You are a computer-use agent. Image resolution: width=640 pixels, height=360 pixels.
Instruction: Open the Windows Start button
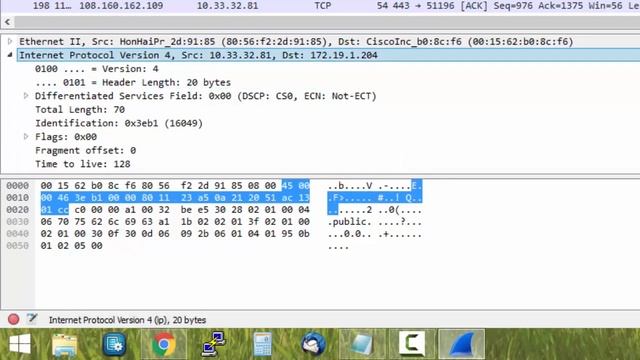click(20, 344)
